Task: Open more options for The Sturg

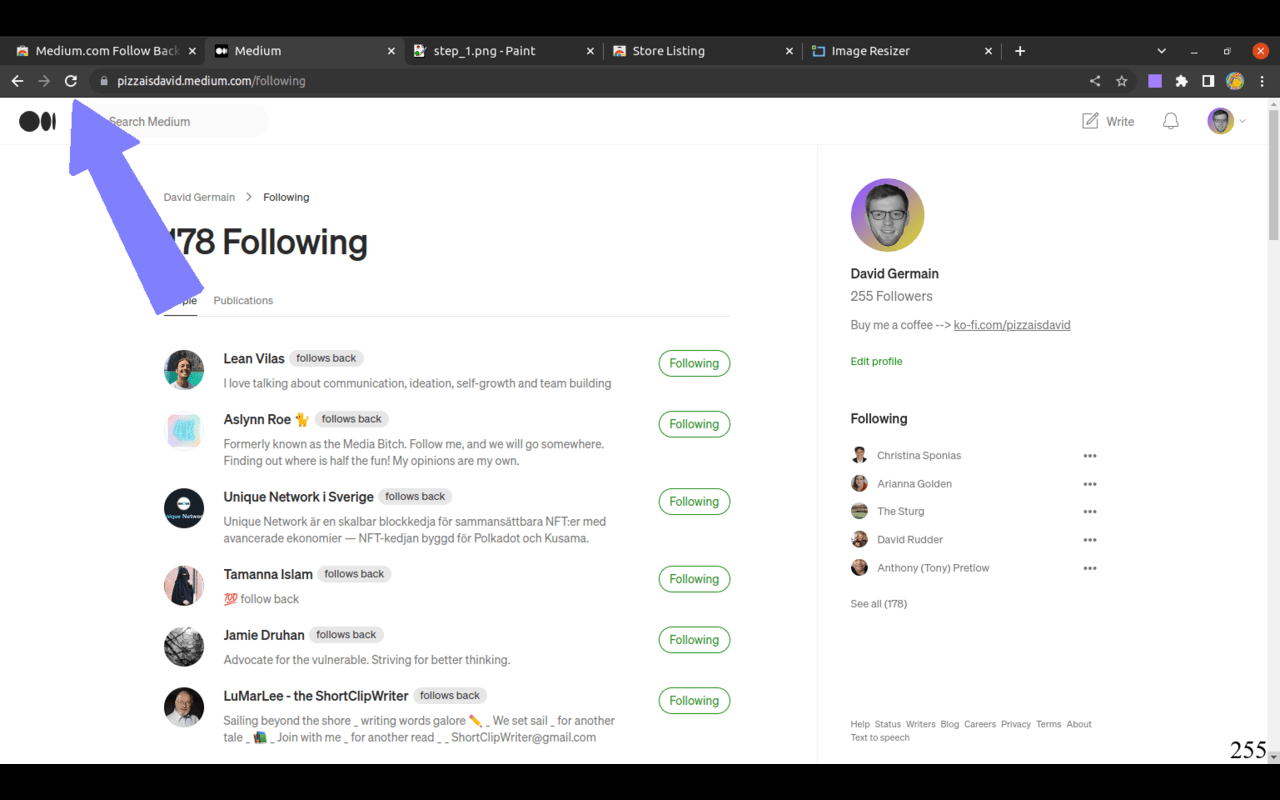Action: point(1090,512)
